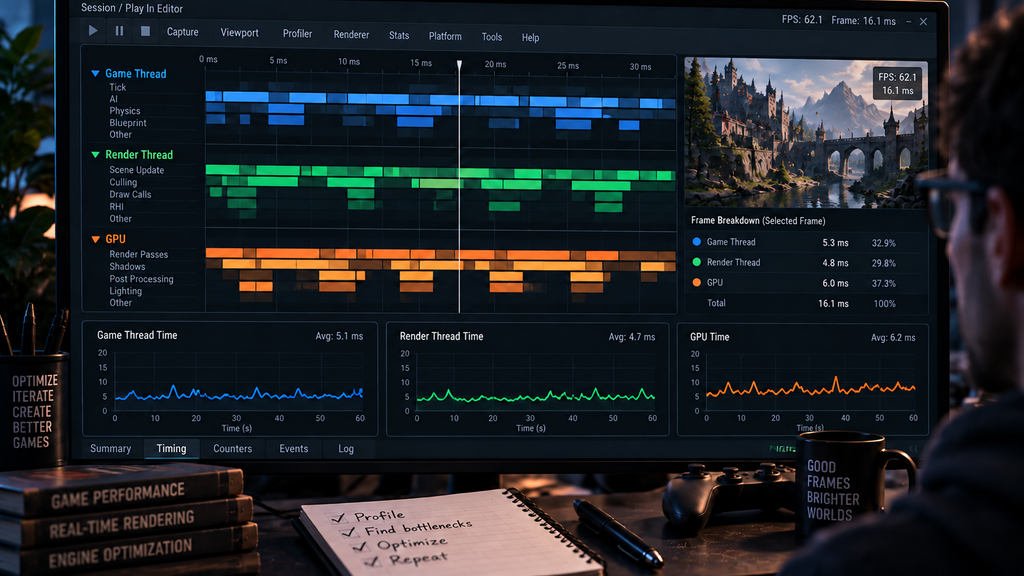Select the Draw Calls track row
Screen dimensions: 1024x576
point(130,195)
